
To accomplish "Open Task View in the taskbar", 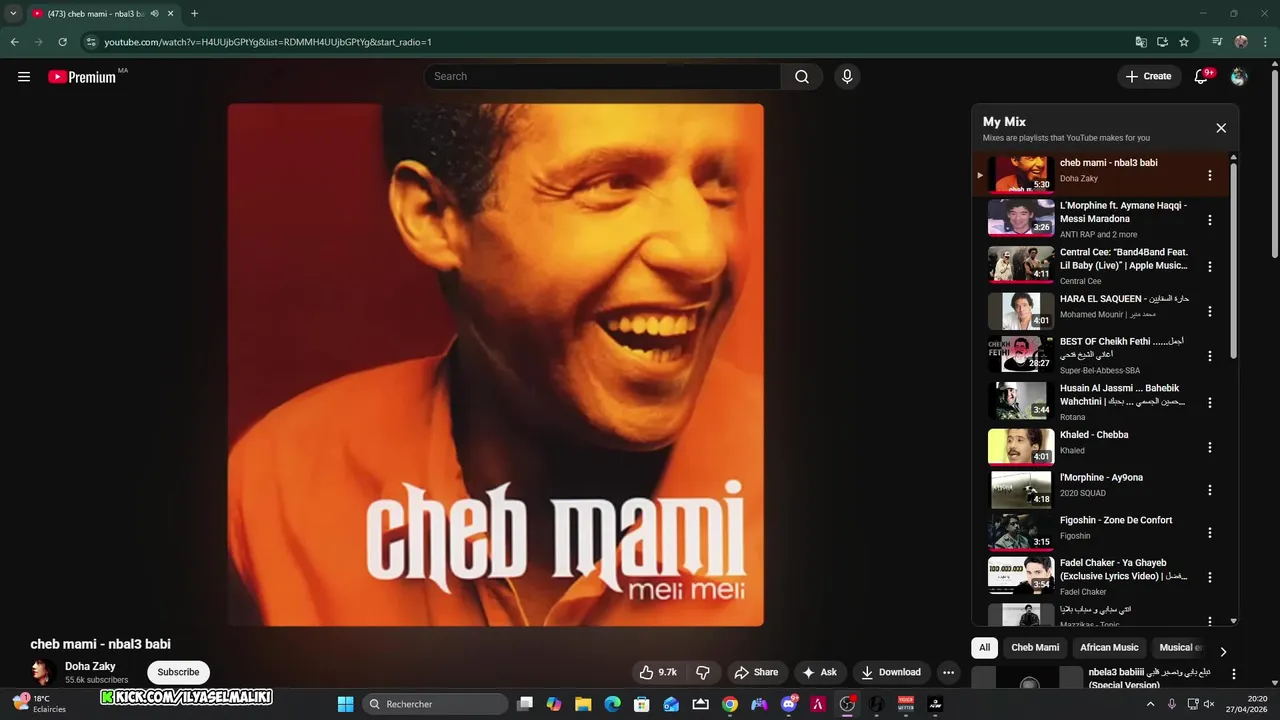I will [x=525, y=704].
